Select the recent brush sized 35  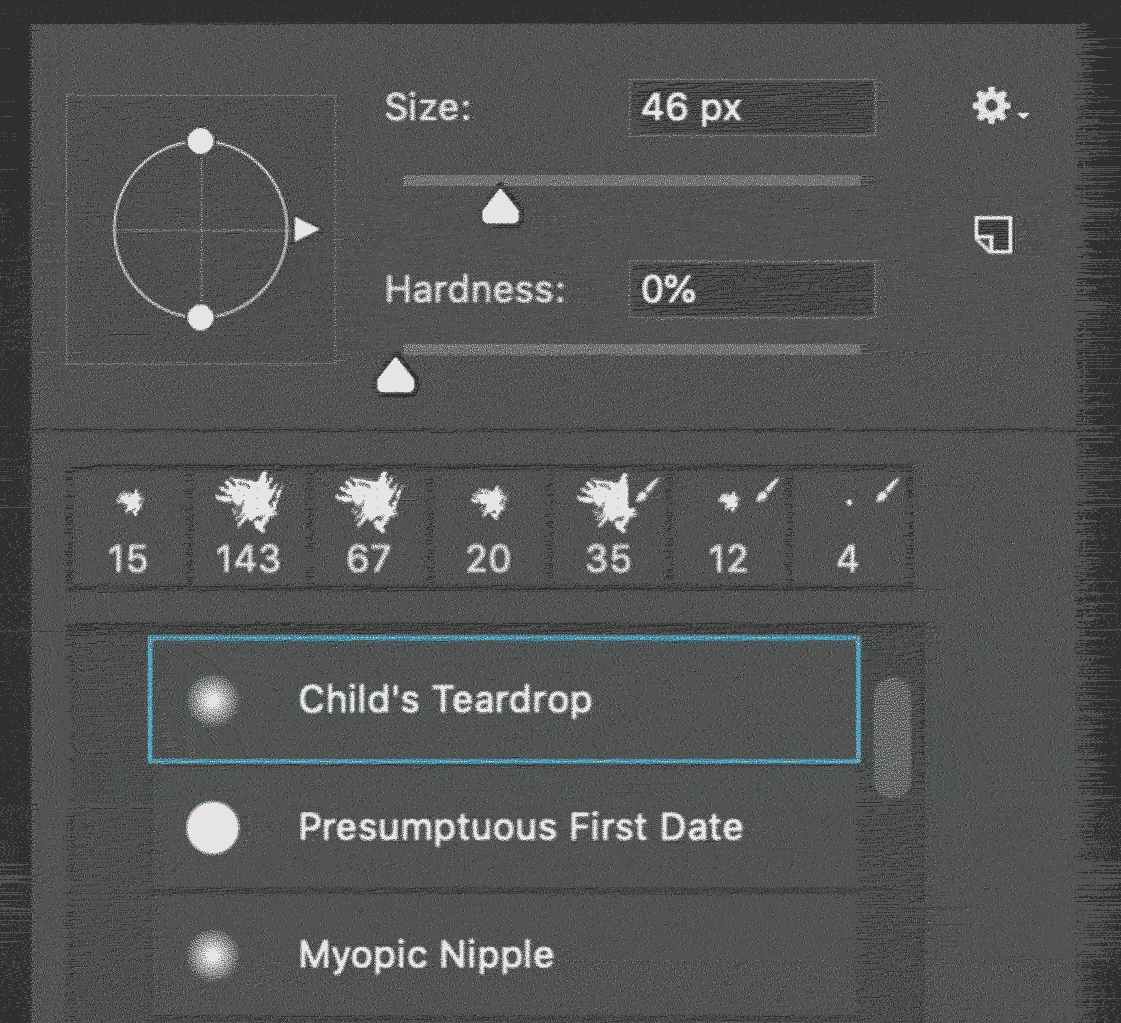(x=609, y=528)
